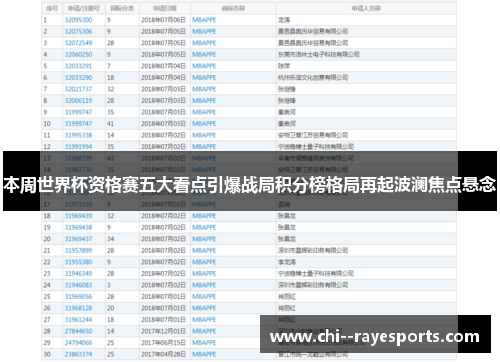Open registration number 31946083 link
The image size is (500, 362).
(78, 285)
